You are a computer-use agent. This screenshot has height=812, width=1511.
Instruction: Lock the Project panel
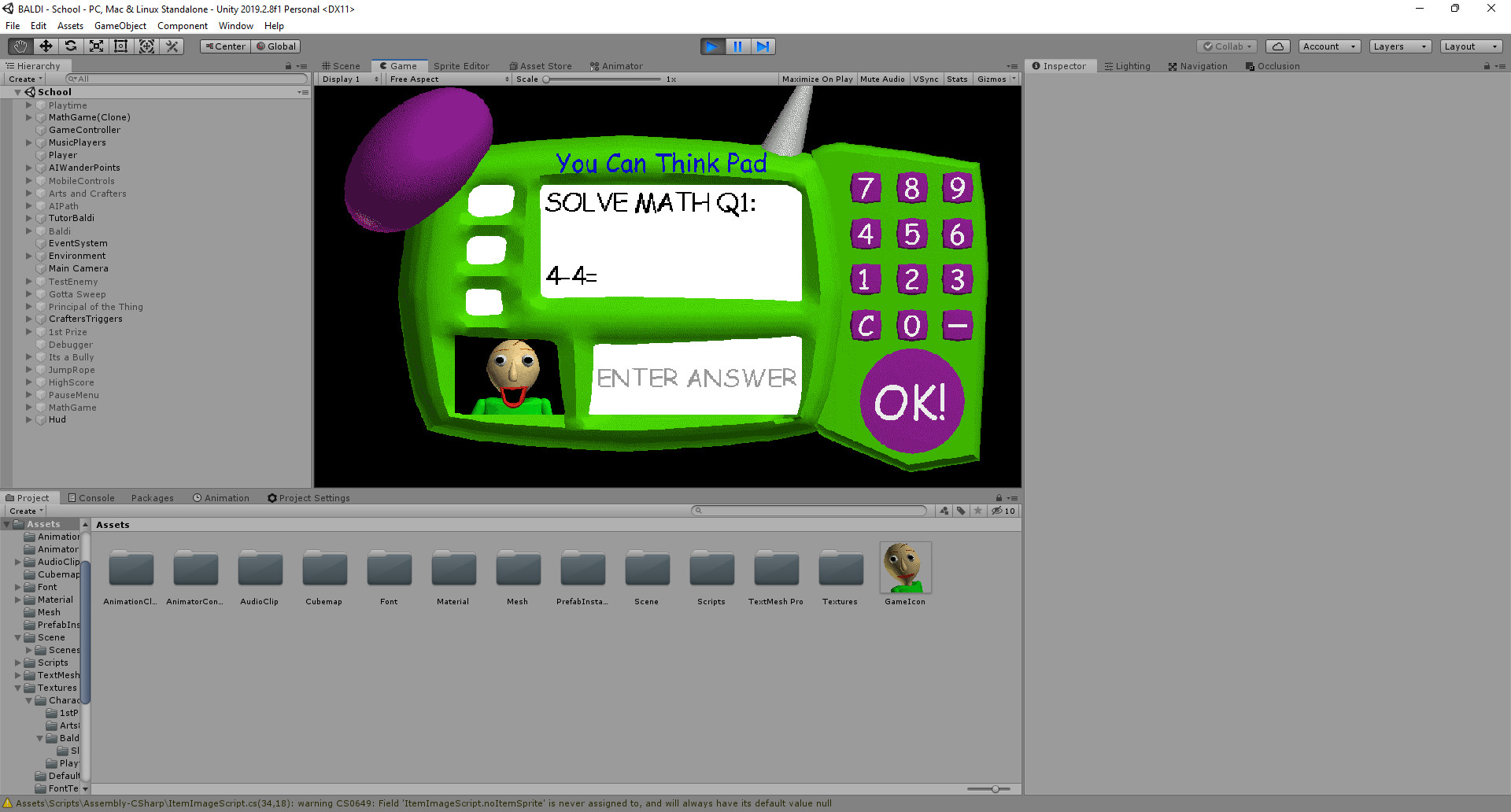pyautogui.click(x=999, y=498)
